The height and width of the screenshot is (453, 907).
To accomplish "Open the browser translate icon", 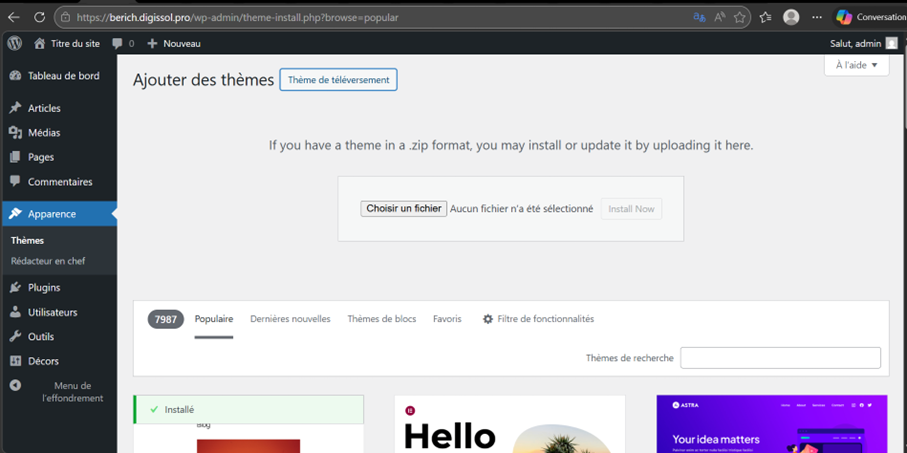I will (699, 17).
